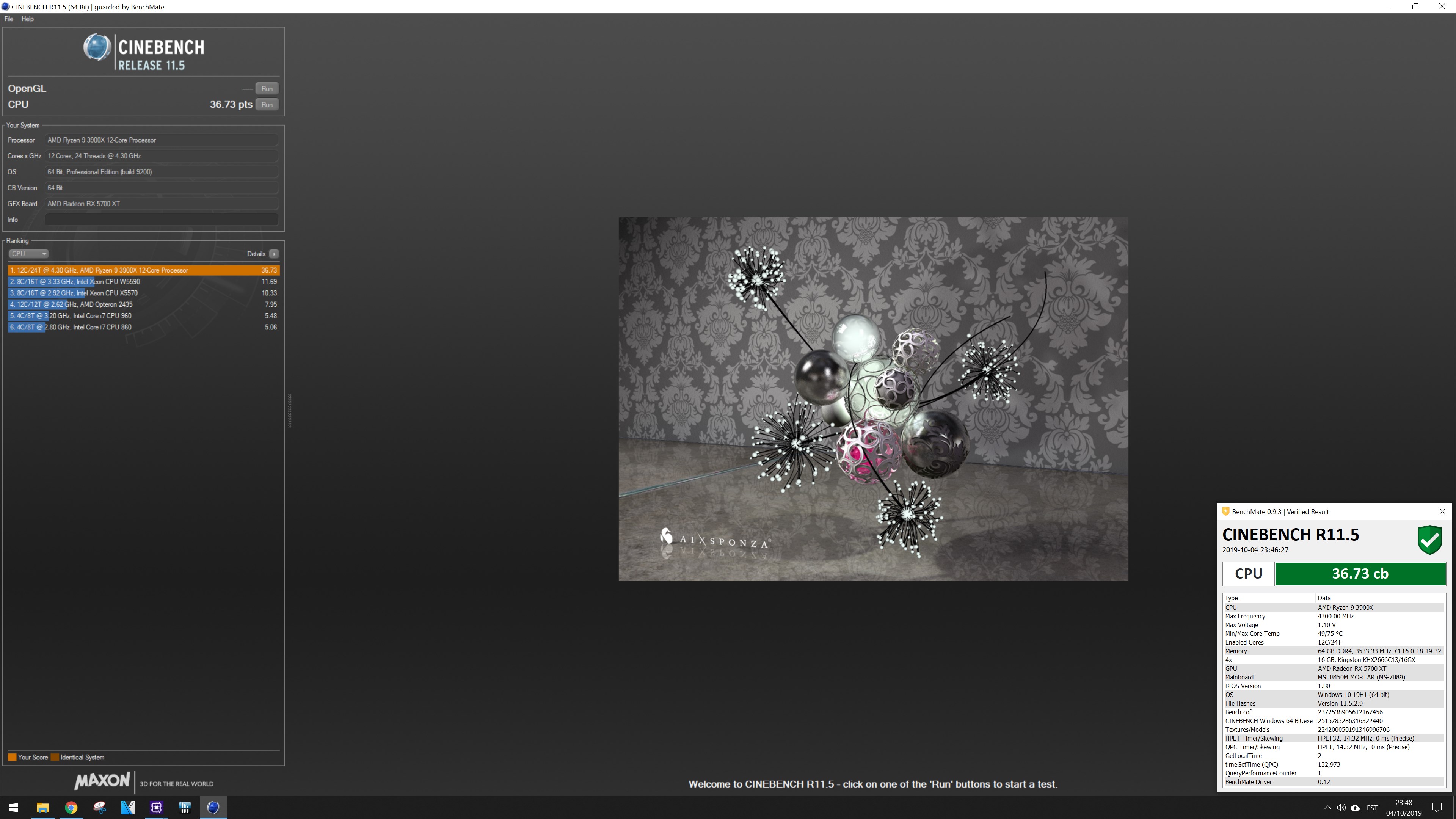Open the EST language indicator
The height and width of the screenshot is (819, 1456).
(1372, 808)
